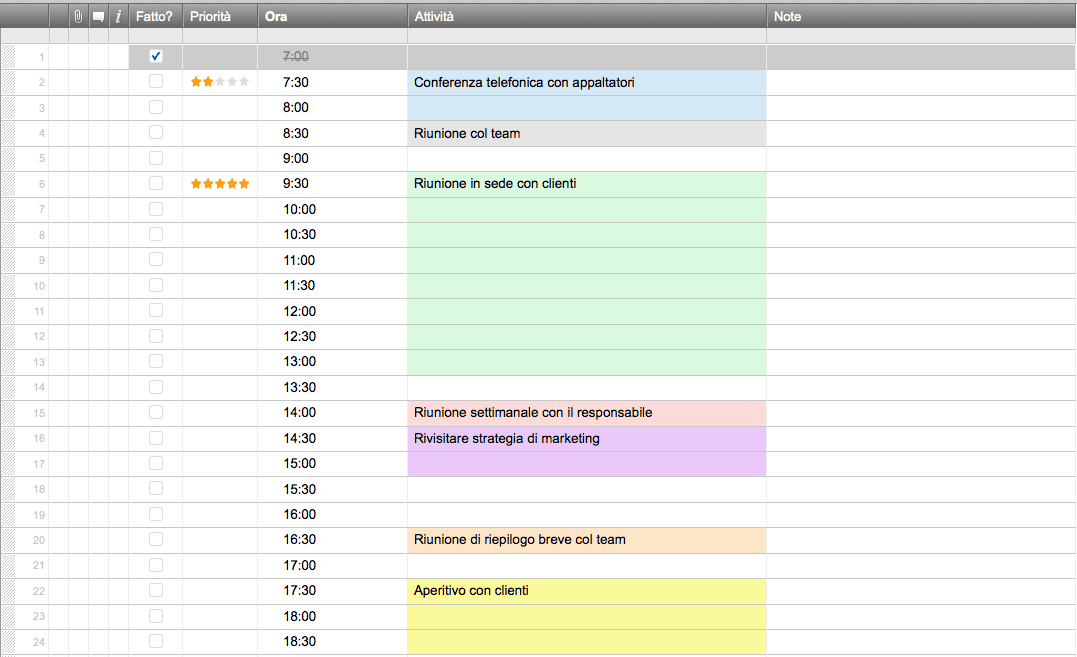Check the Fatto checkbox for 9:30
This screenshot has width=1077, height=657.
(156, 183)
